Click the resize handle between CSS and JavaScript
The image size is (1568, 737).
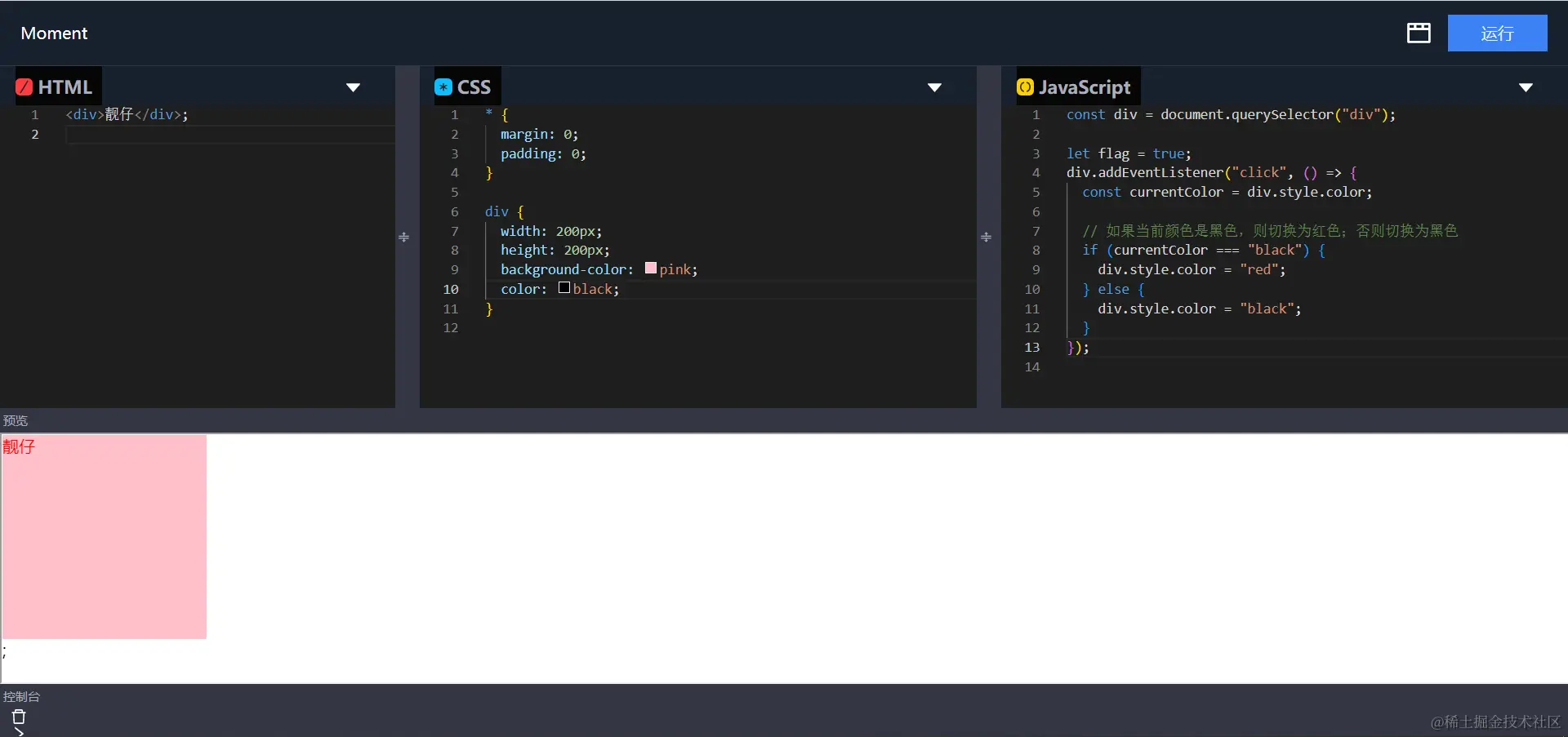click(x=987, y=237)
